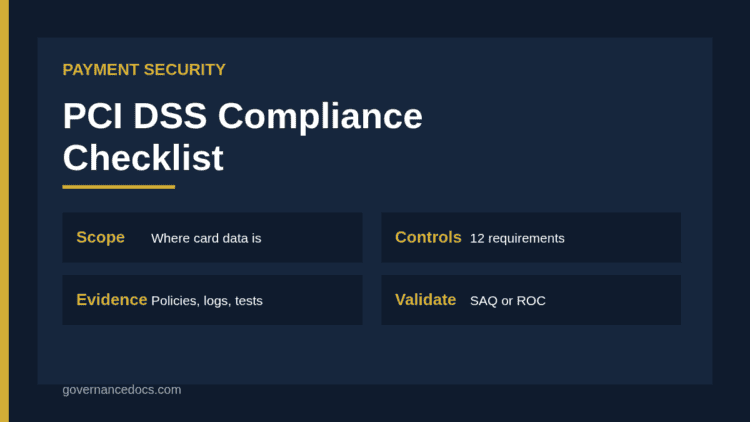This screenshot has height=422, width=750.
Task: Select '12 requirements' text
Action: pos(517,238)
